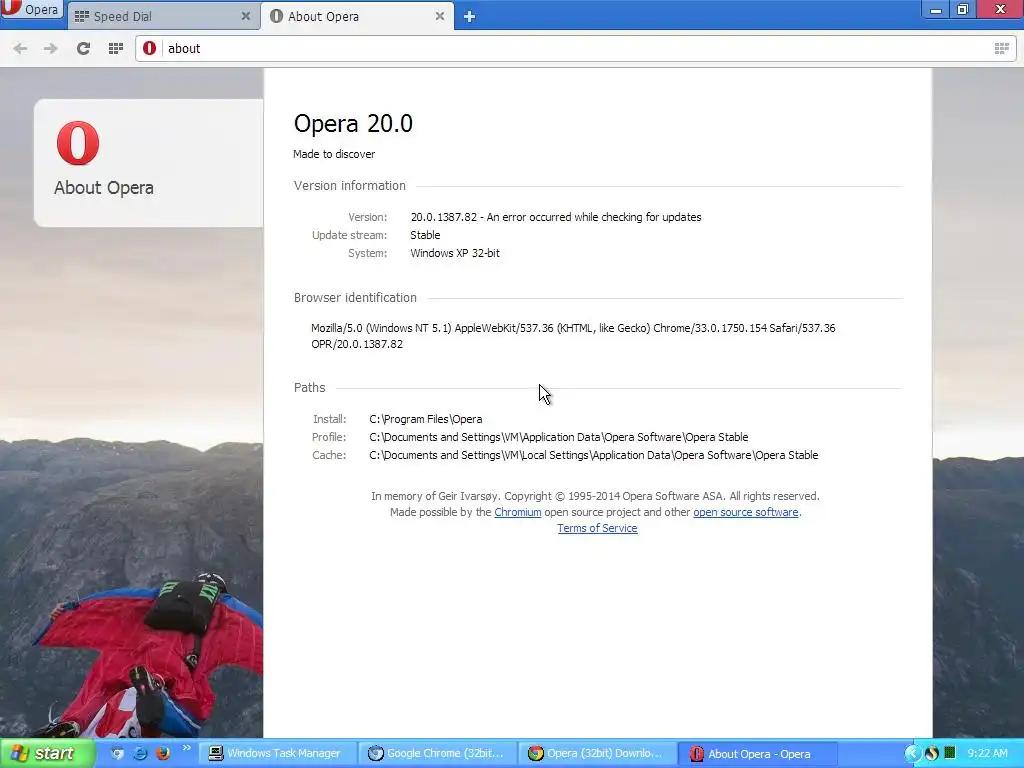Switch to Opera (32bit) Download taskbar window
The width and height of the screenshot is (1024, 768).
[x=597, y=753]
